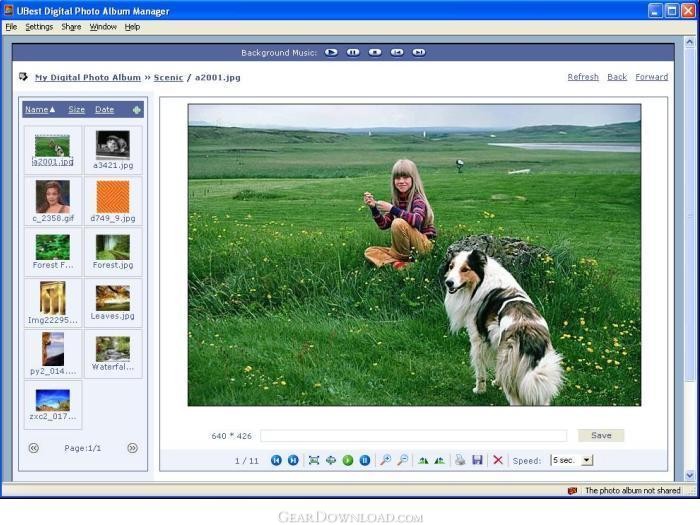The height and width of the screenshot is (525, 700).
Task: Zoom out of the photo
Action: [x=403, y=460]
